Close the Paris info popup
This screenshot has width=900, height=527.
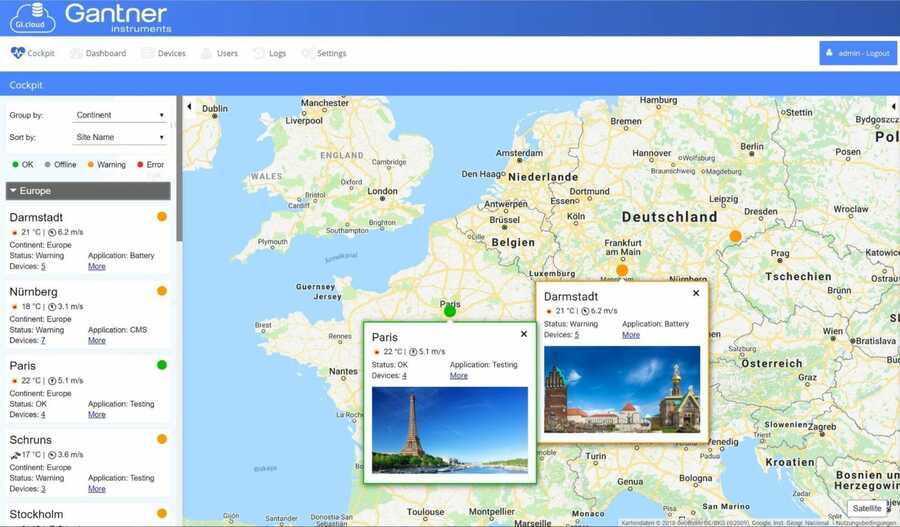[524, 334]
